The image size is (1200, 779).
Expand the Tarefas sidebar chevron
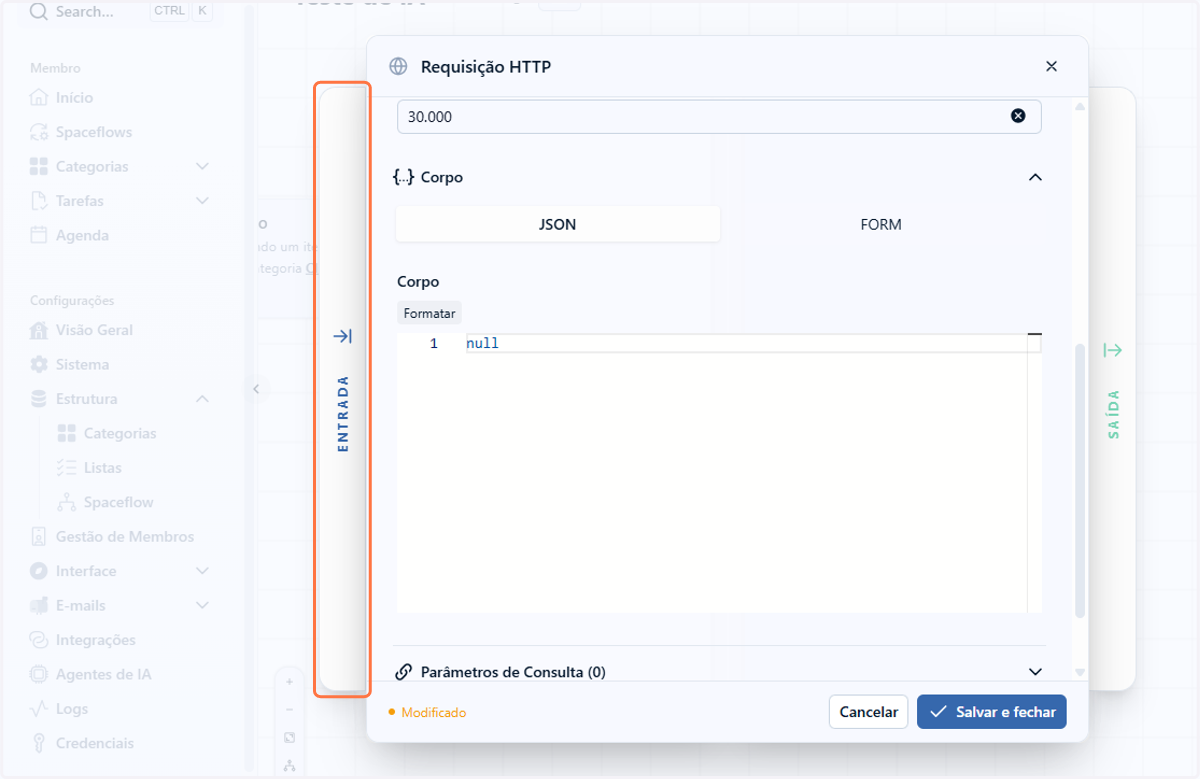click(202, 201)
